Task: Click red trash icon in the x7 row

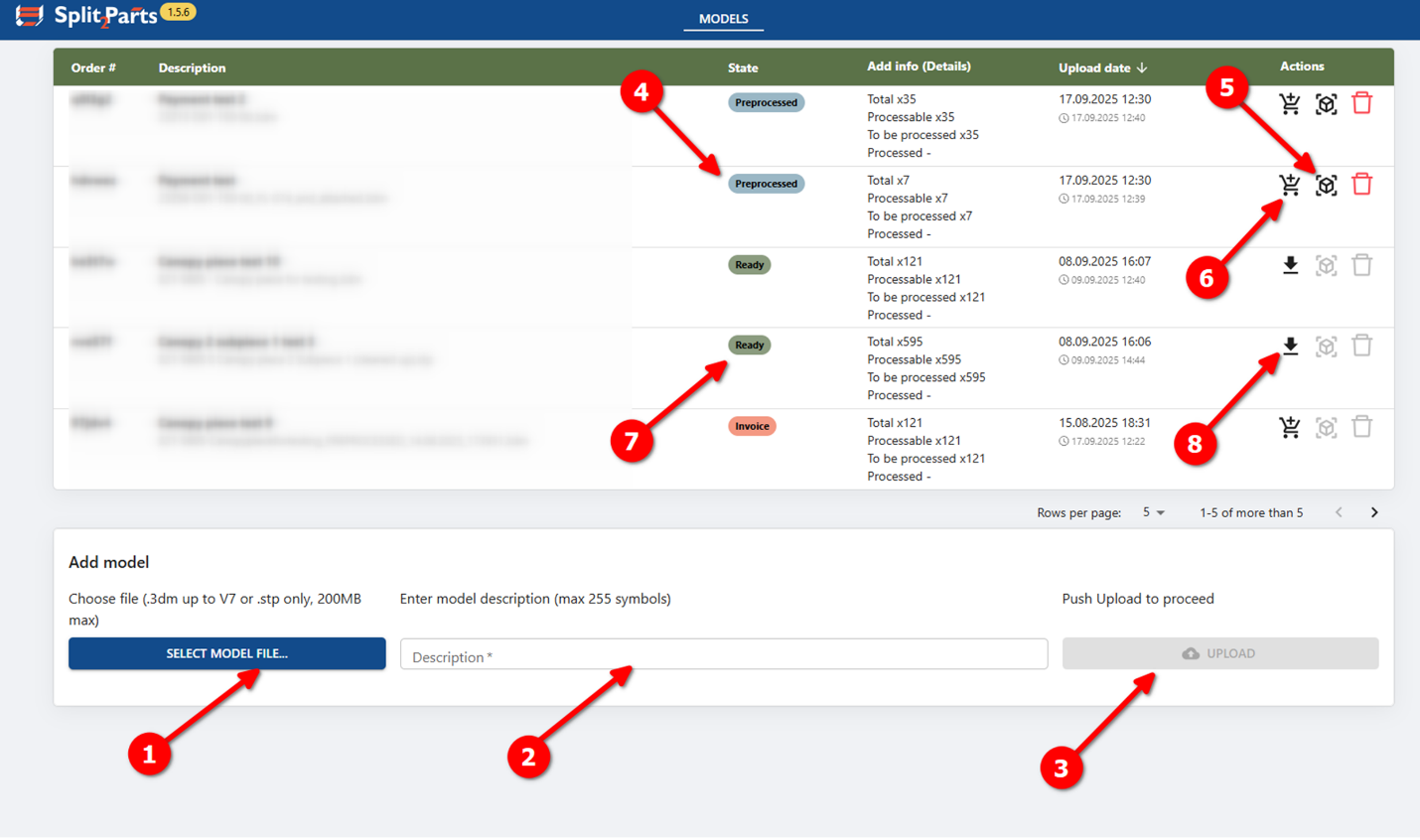Action: click(1362, 185)
